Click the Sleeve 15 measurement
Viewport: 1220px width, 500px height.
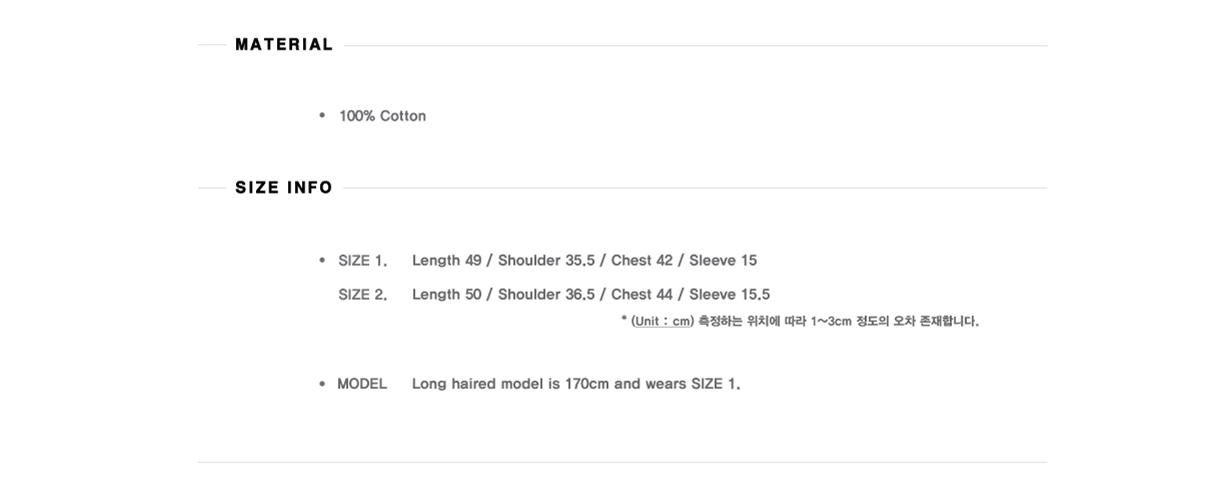(x=723, y=260)
